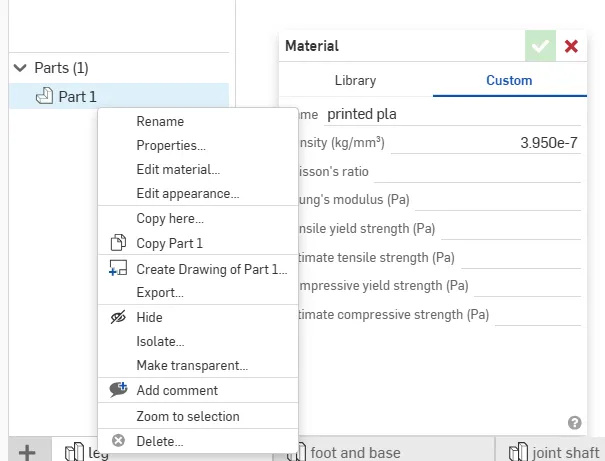Image resolution: width=605 pixels, height=461 pixels.
Task: Select Make transparent in the menu
Action: [192, 366]
